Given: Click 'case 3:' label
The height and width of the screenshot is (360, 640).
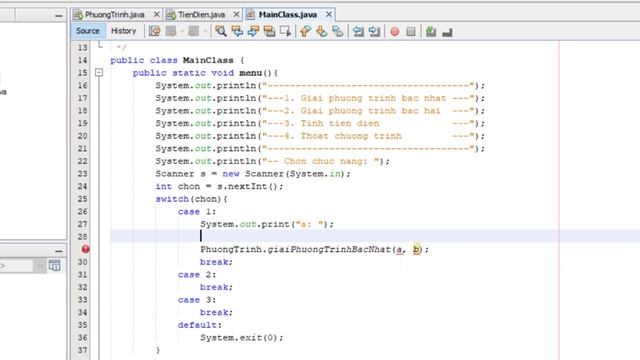Looking at the screenshot, I should click(x=197, y=300).
